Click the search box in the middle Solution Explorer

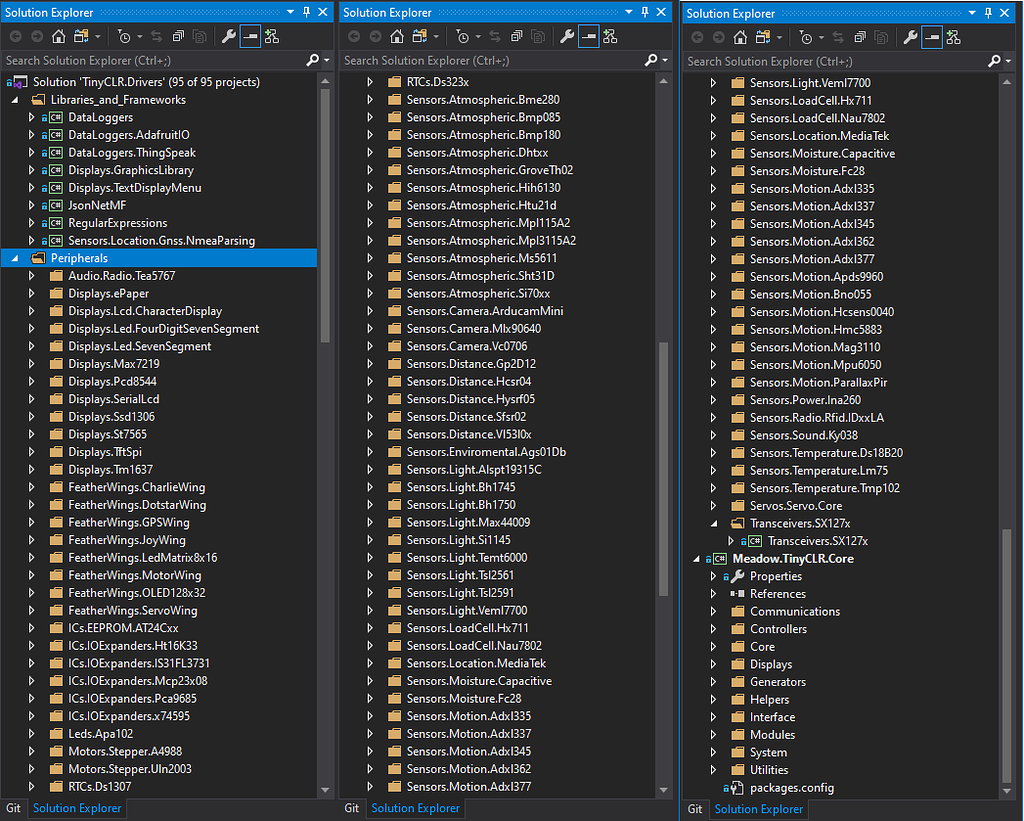[490, 61]
